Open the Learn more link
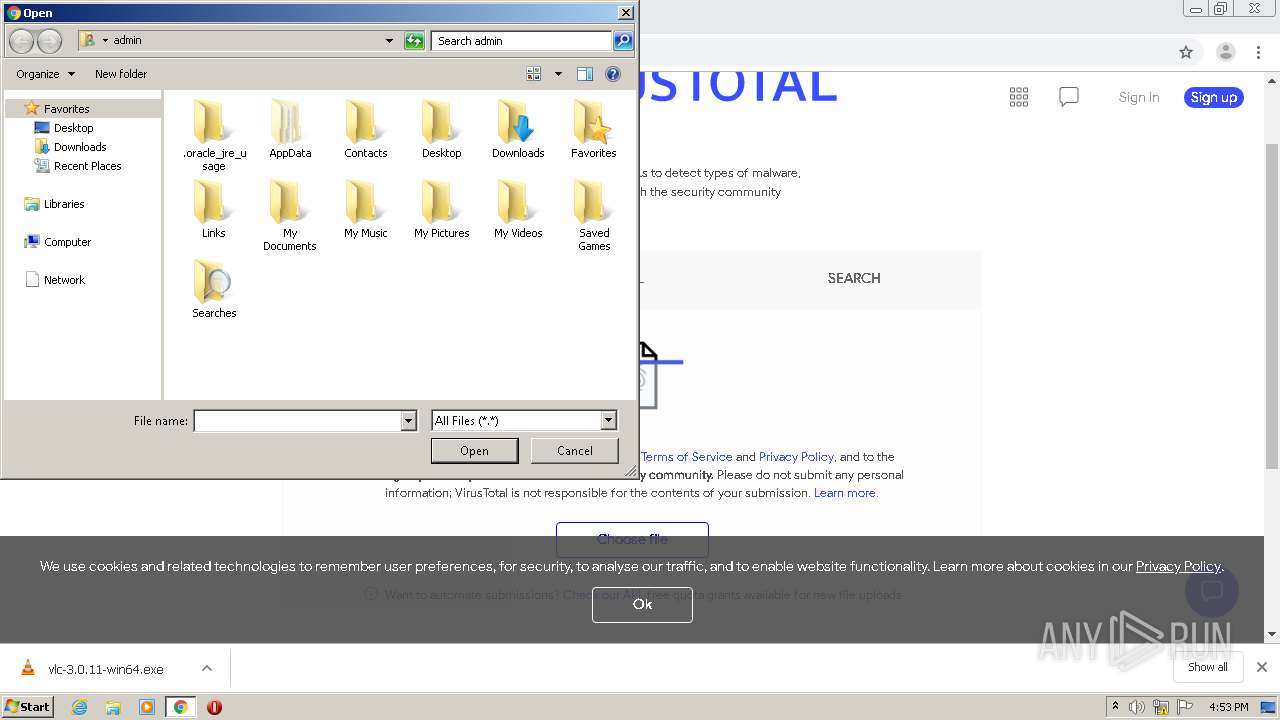This screenshot has width=1280, height=720. (845, 493)
